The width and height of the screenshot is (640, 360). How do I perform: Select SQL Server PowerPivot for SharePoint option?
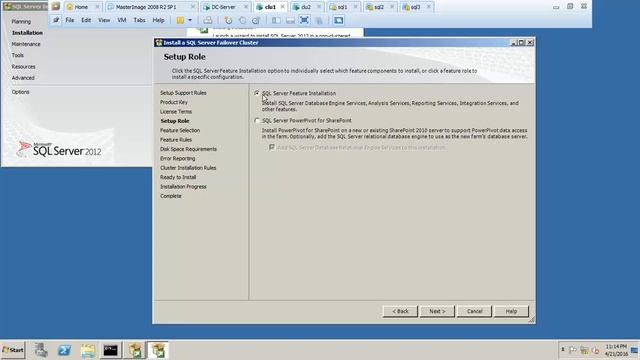point(257,120)
